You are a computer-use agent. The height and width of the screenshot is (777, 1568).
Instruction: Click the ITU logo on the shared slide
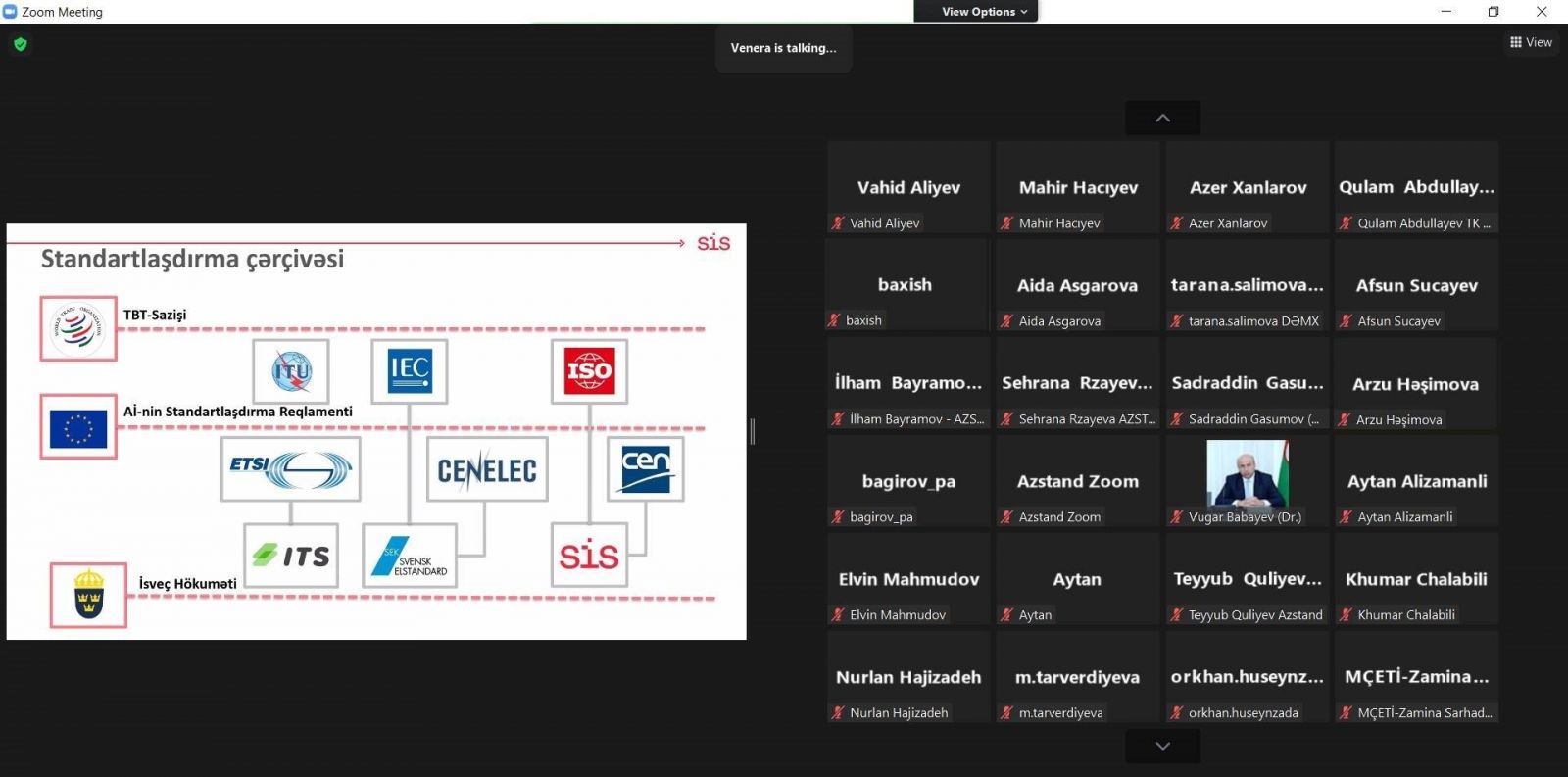[291, 371]
